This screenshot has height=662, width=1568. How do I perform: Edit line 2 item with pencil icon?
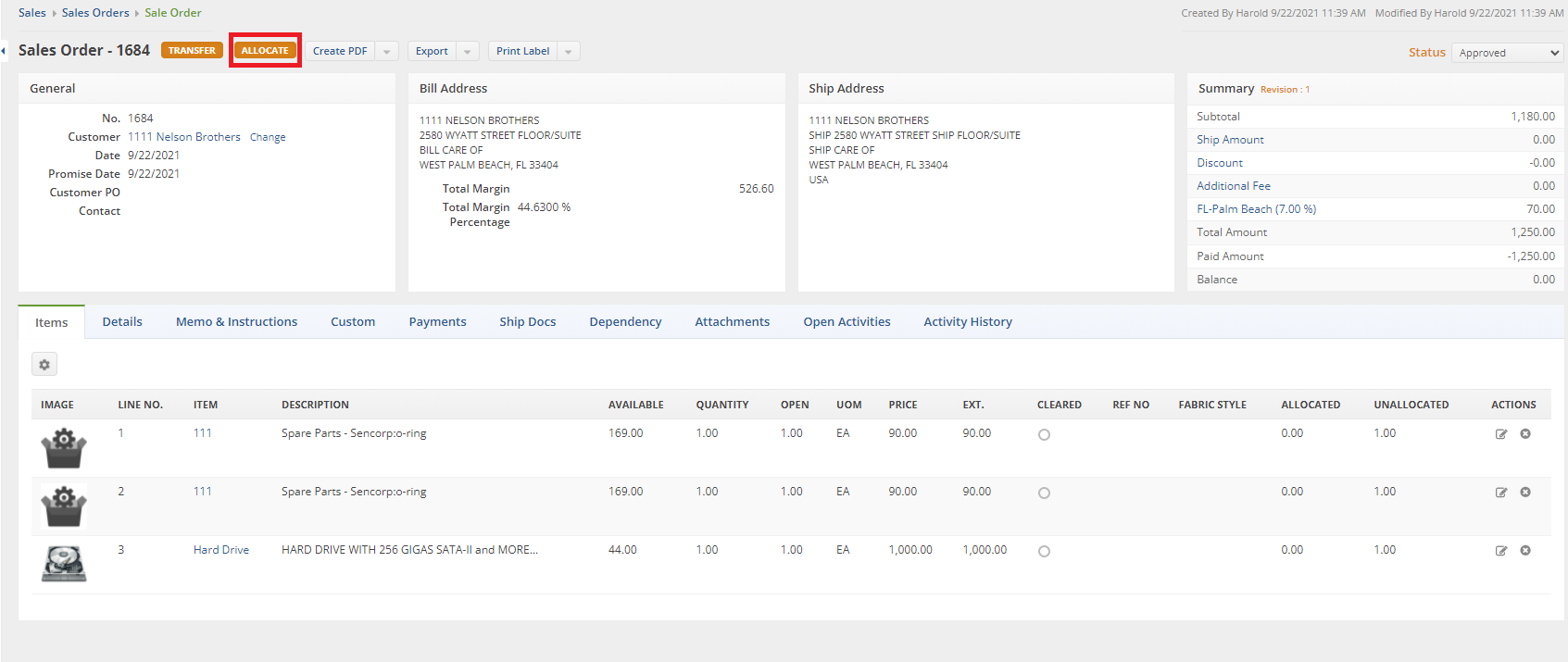pos(1501,493)
